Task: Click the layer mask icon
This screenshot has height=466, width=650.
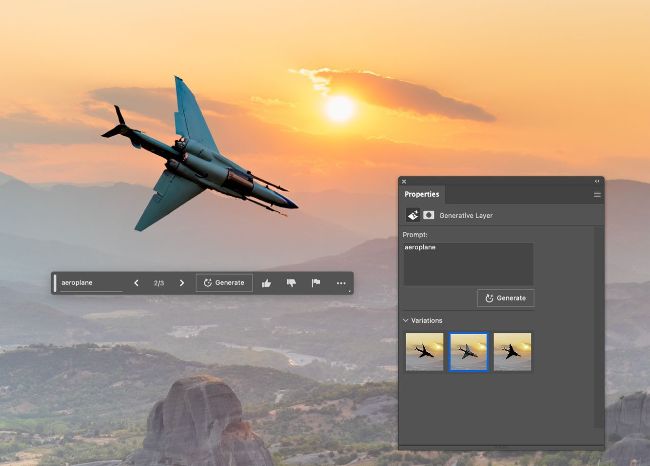Action: pyautogui.click(x=429, y=215)
